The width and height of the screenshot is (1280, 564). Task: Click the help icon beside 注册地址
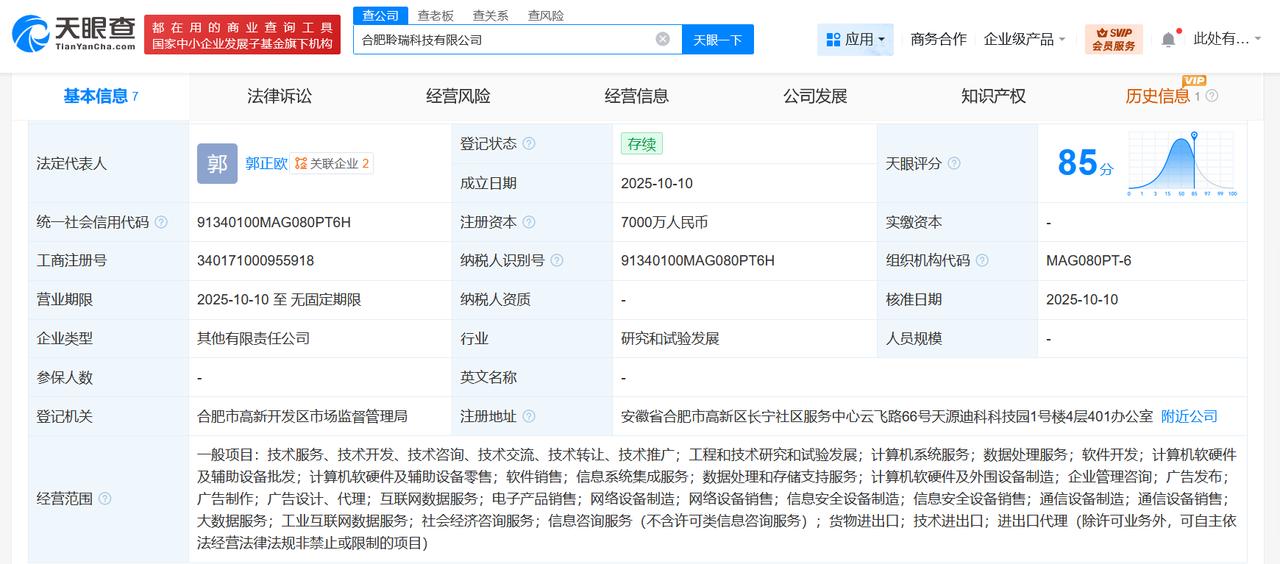coord(529,416)
